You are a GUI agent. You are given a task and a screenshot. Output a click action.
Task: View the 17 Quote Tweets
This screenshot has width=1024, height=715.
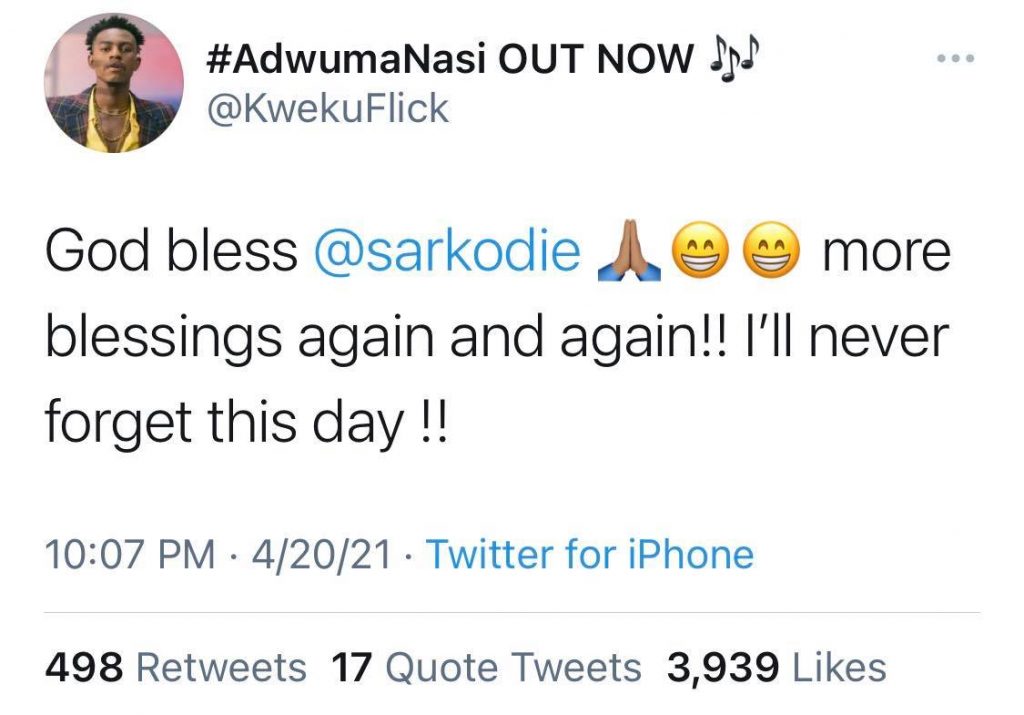pos(486,667)
